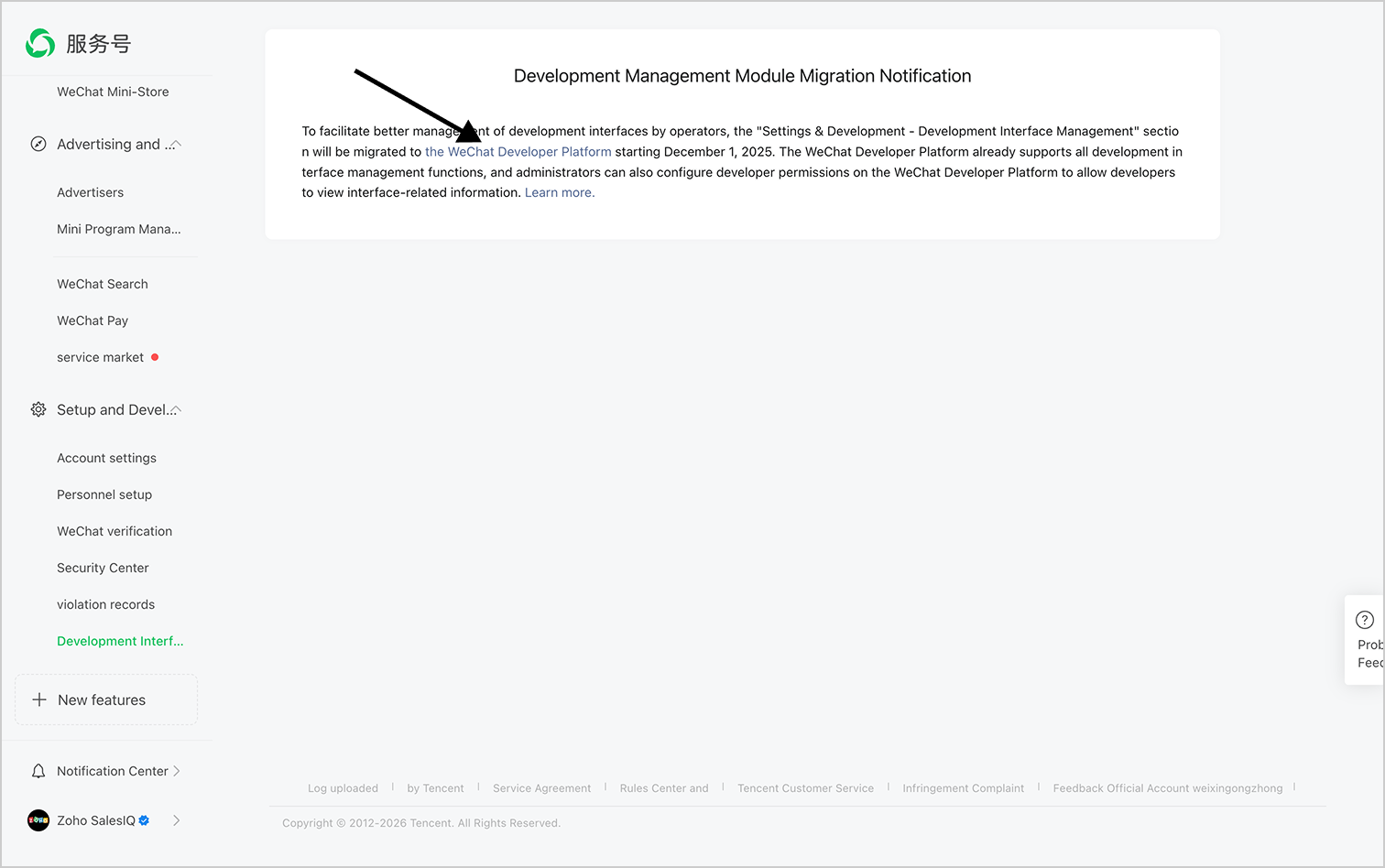The height and width of the screenshot is (868, 1385).
Task: Click the Notification Center bell icon
Action: click(38, 771)
